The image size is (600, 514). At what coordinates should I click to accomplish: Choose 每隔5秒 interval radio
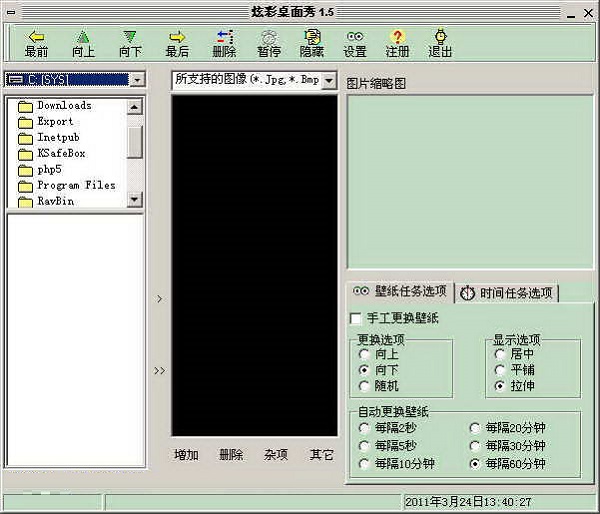pos(364,446)
